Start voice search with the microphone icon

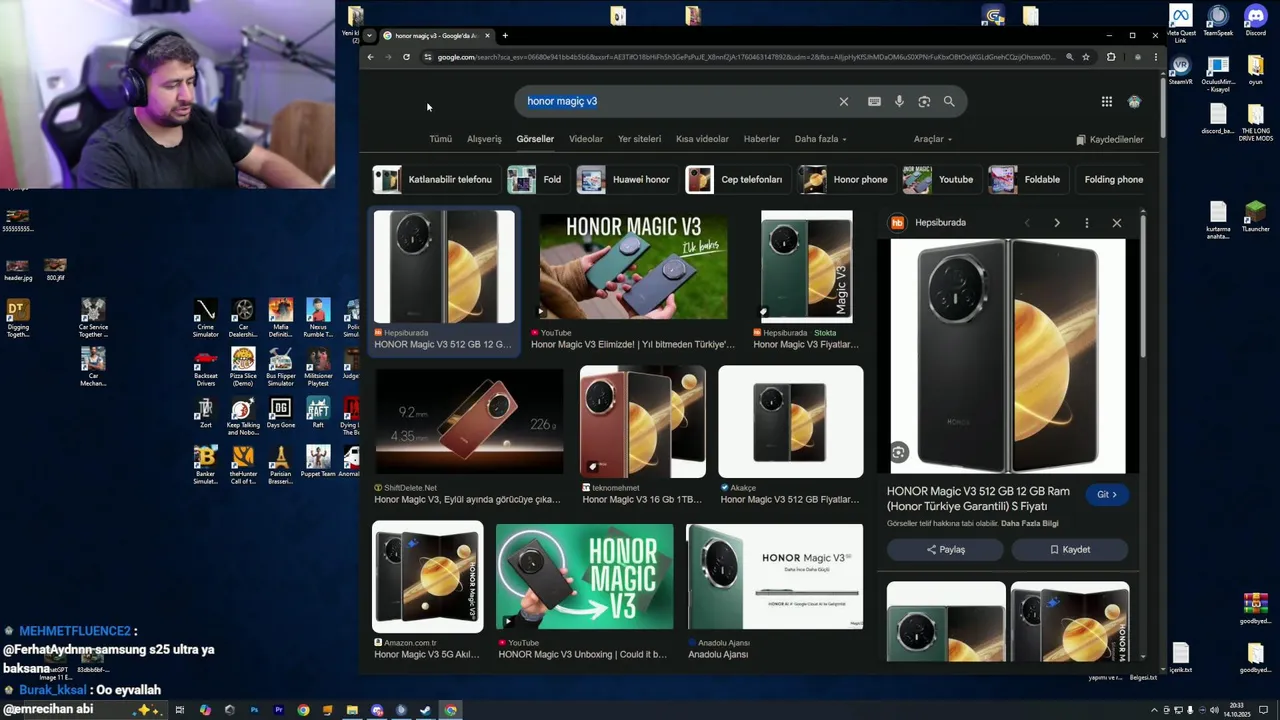coord(899,101)
